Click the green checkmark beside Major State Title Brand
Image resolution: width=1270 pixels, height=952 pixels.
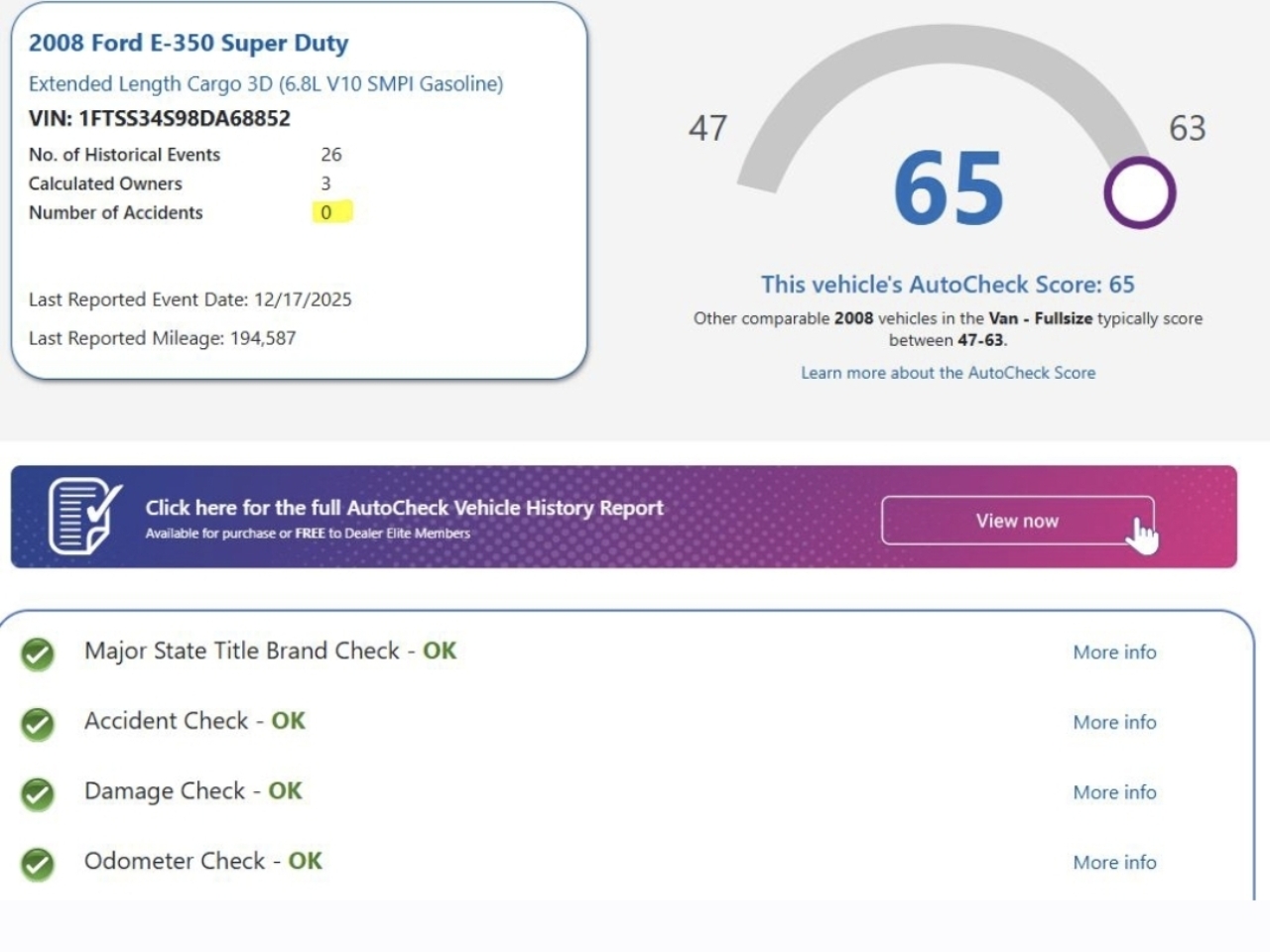(38, 654)
